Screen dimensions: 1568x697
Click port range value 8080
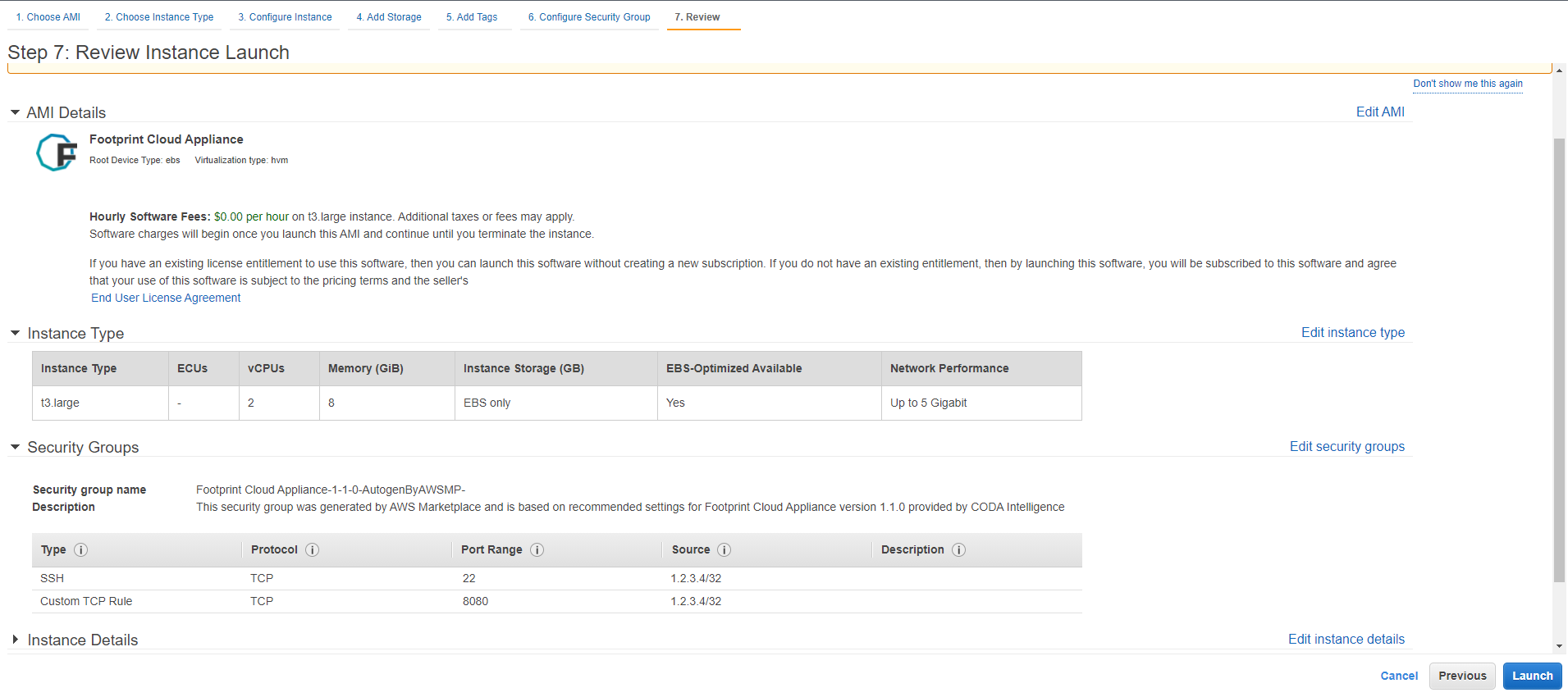tap(475, 602)
